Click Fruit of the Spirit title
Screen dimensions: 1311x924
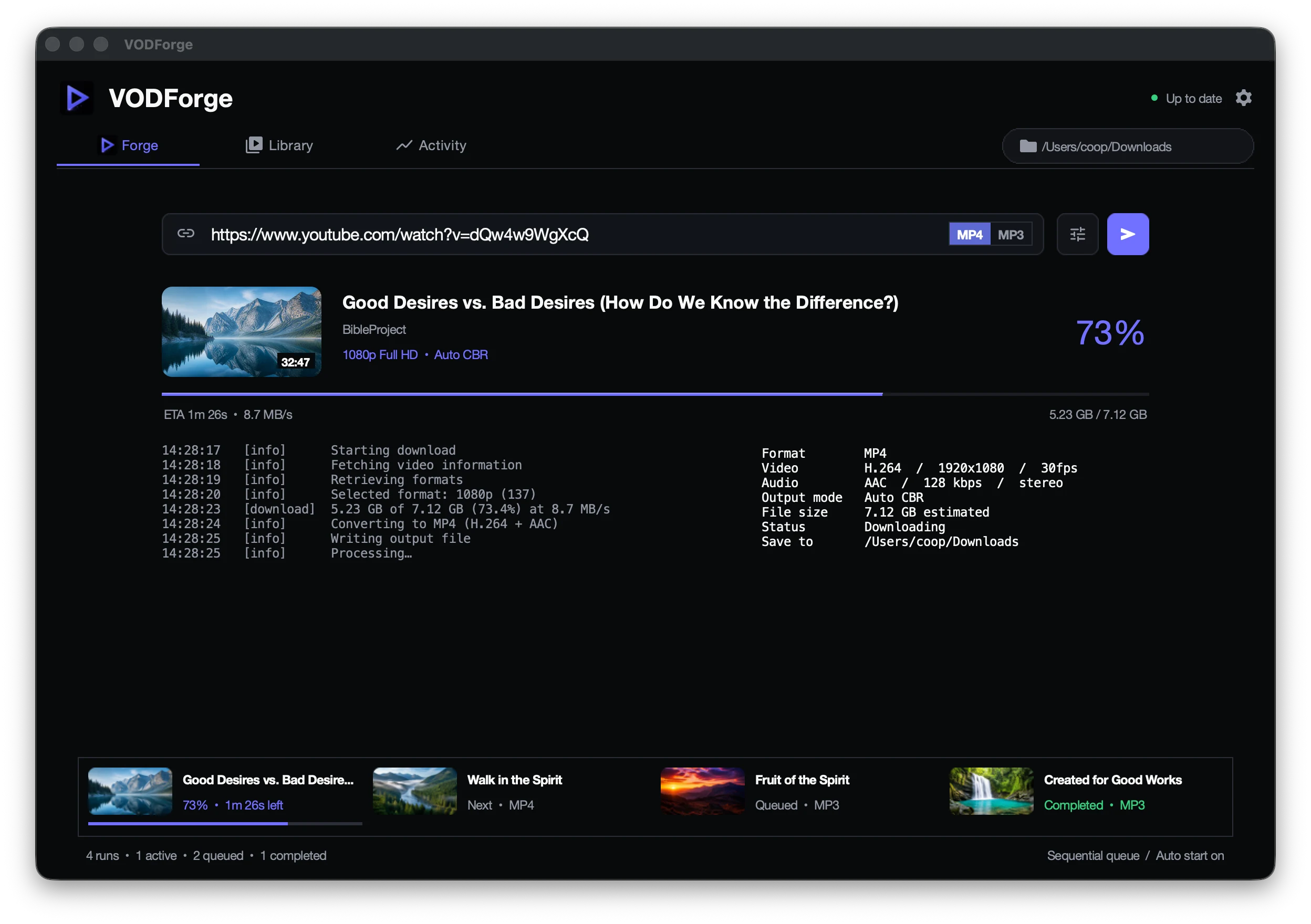802,780
